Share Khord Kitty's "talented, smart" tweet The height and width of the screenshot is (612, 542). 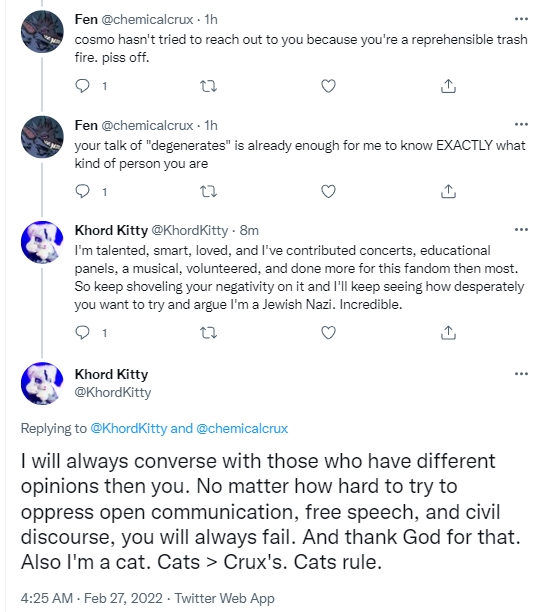click(x=448, y=333)
